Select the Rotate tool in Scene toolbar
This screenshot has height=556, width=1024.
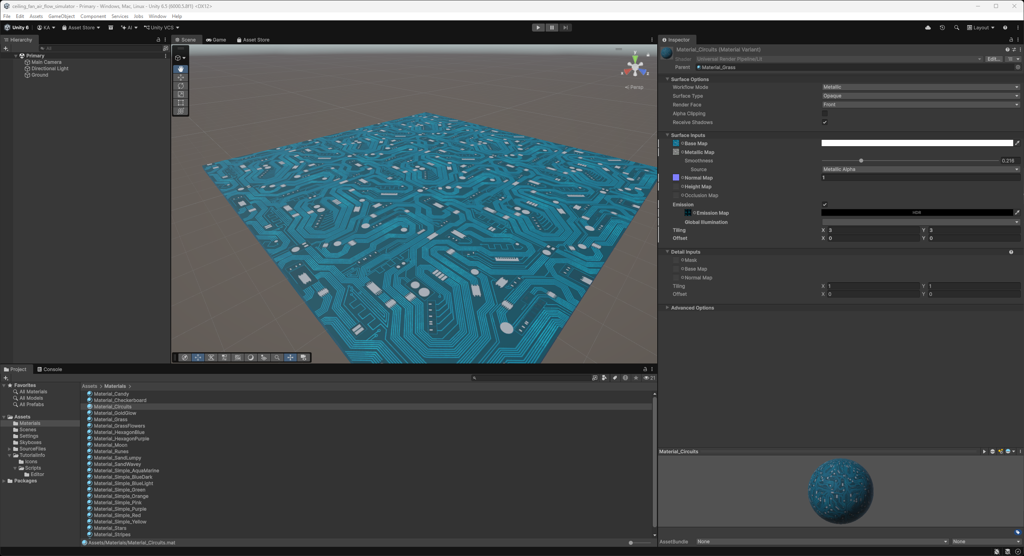click(x=181, y=86)
